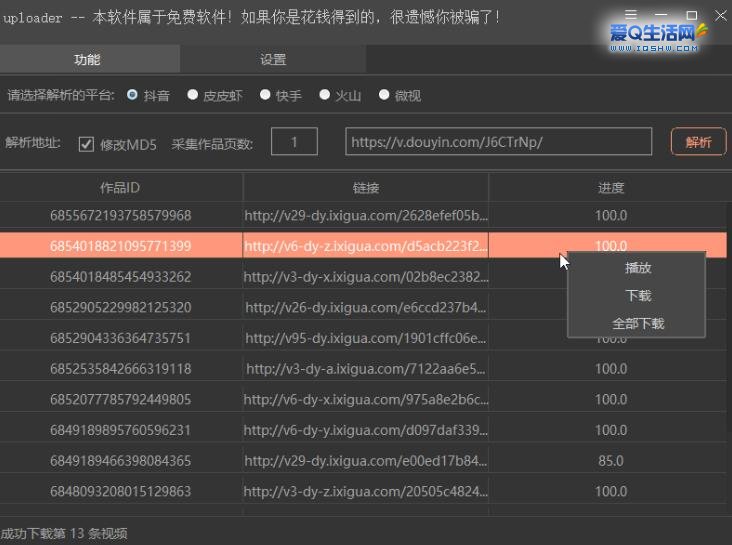
Task: Open the hamburger menu icon in title bar
Action: pyautogui.click(x=631, y=14)
